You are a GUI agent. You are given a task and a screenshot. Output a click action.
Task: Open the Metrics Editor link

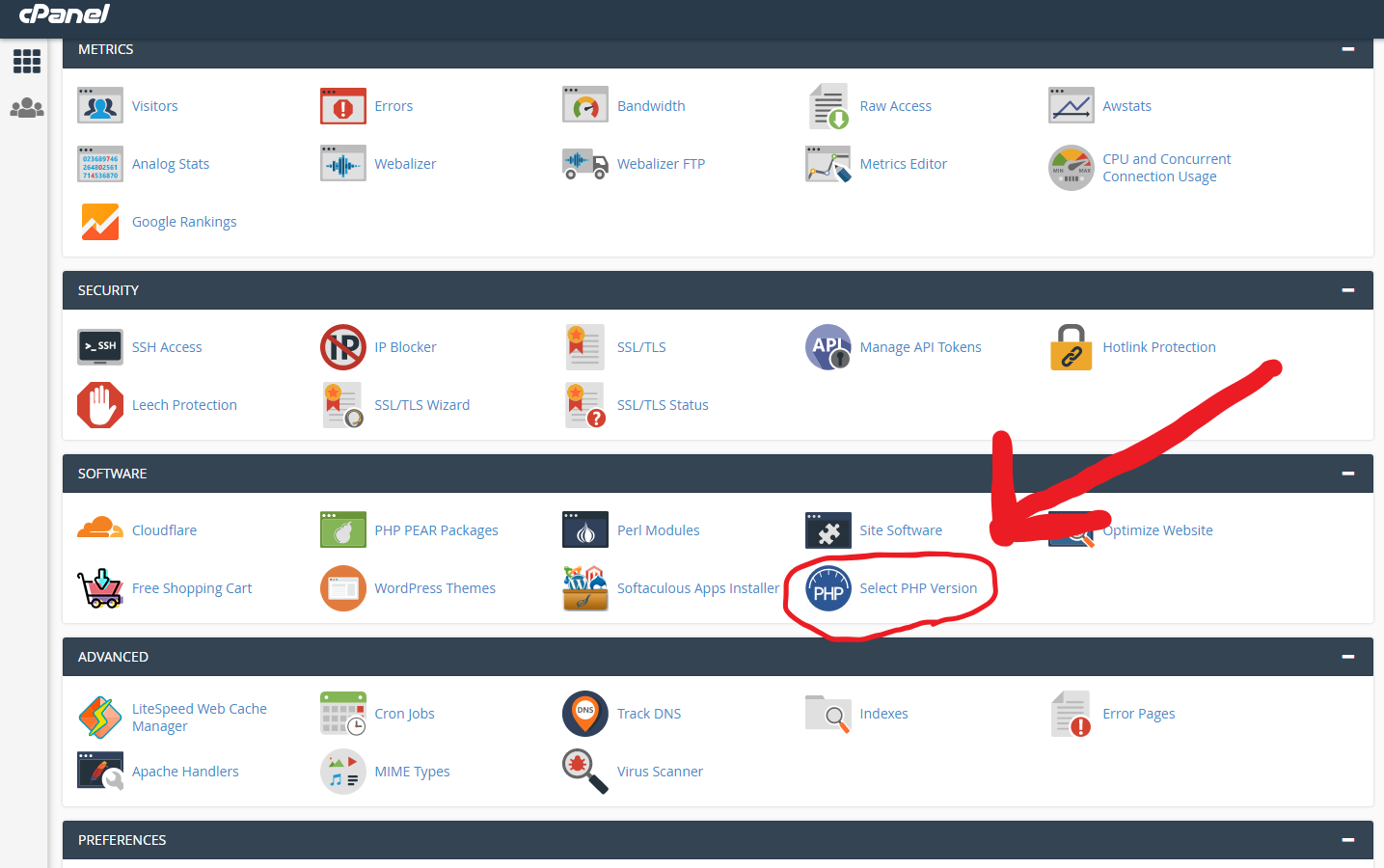pos(903,164)
